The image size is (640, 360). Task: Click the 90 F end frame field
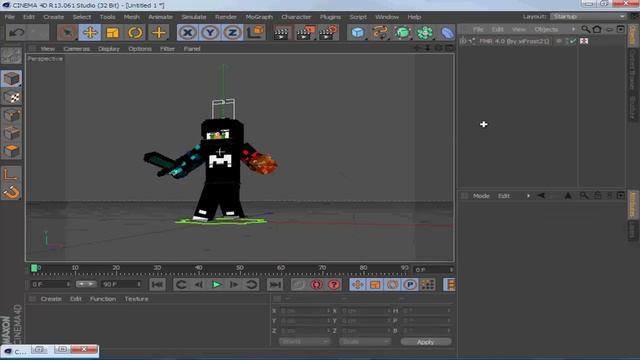pos(121,284)
